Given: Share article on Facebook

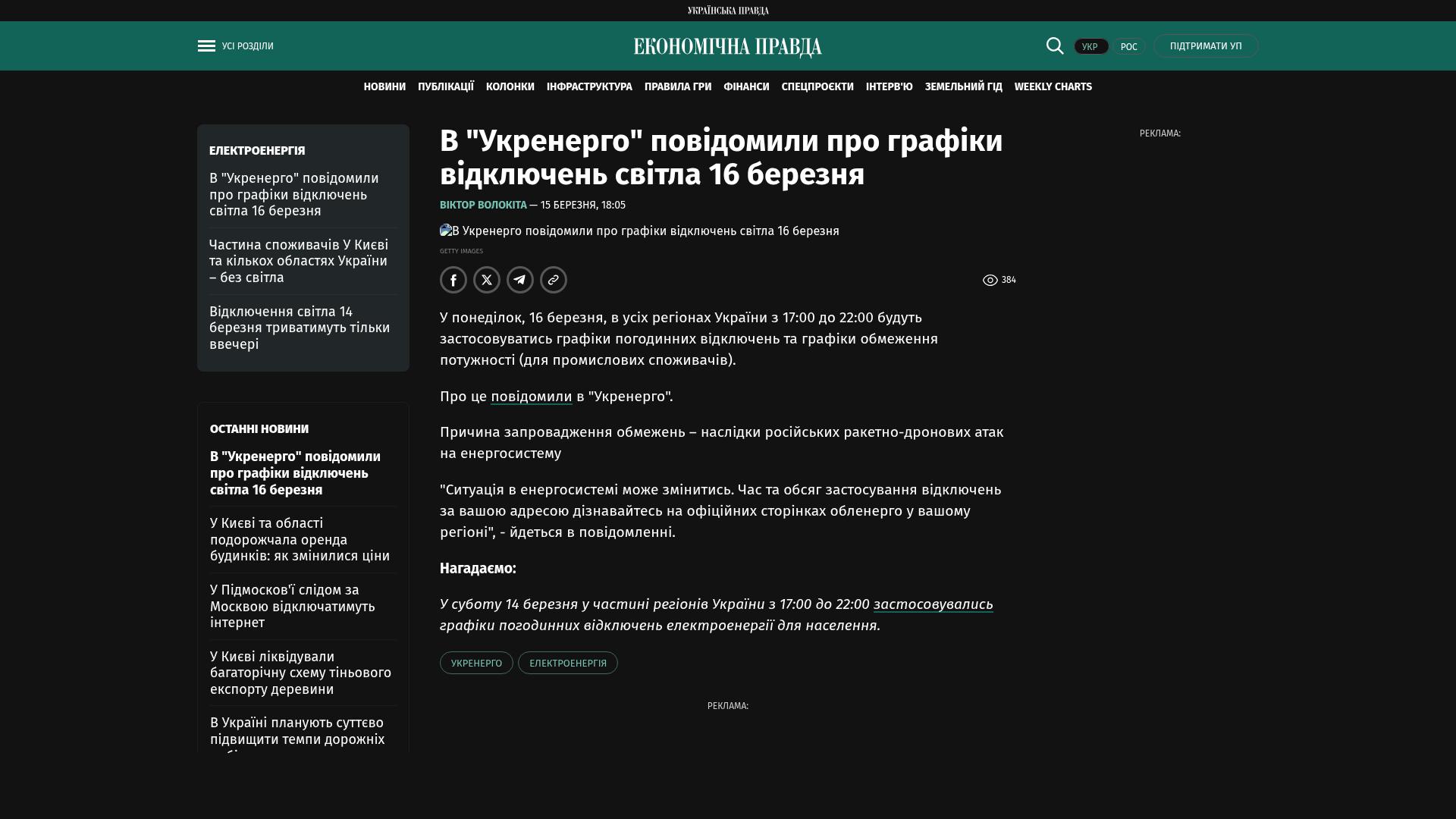Looking at the screenshot, I should (x=453, y=280).
